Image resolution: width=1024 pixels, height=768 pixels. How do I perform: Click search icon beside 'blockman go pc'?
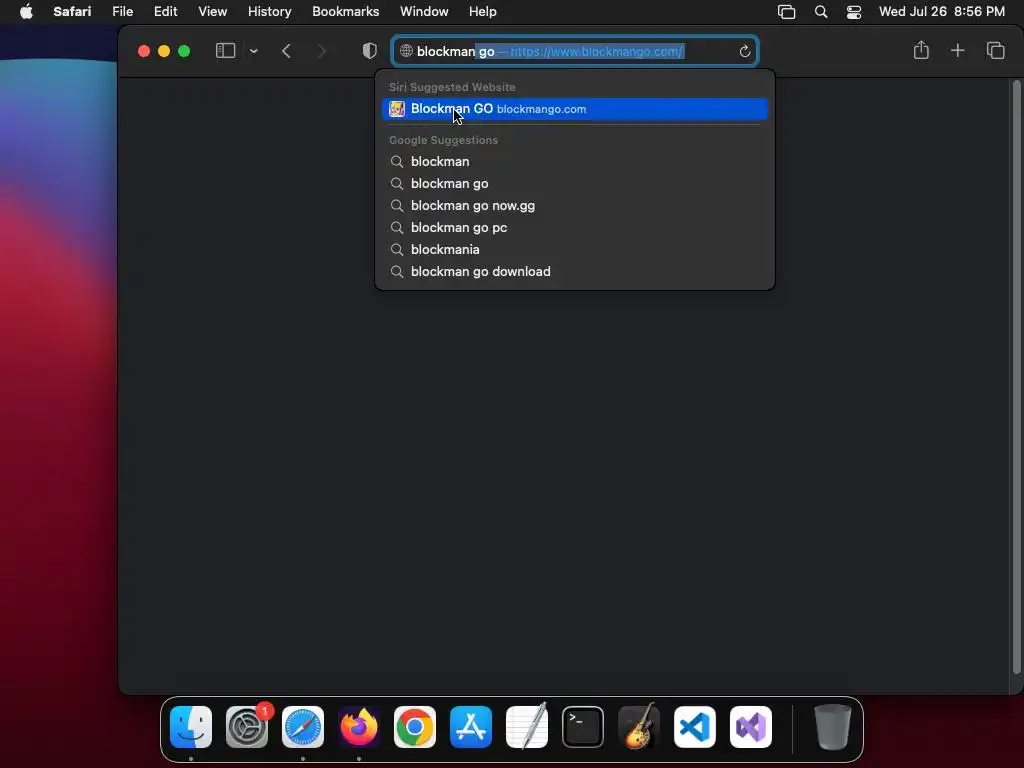pyautogui.click(x=396, y=227)
